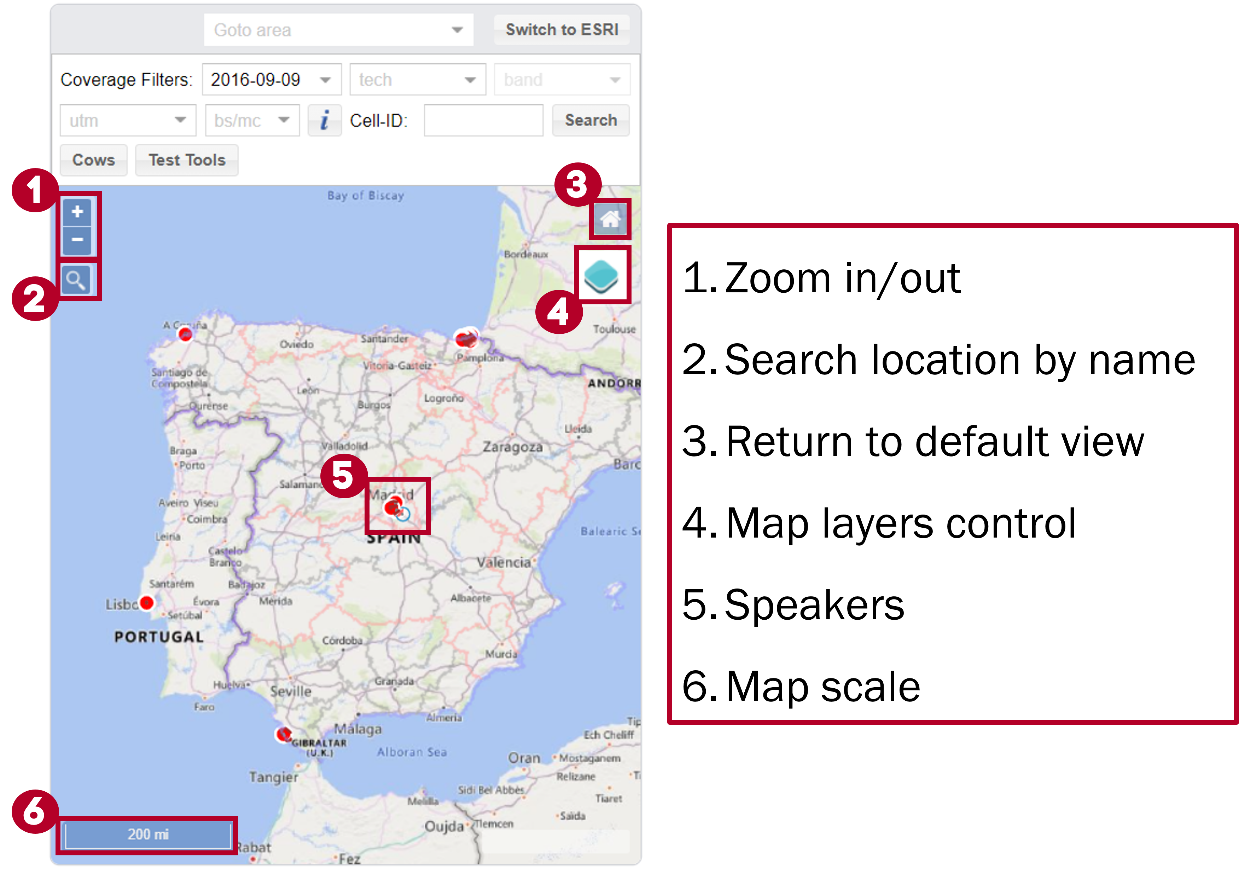Image resolution: width=1239 pixels, height=878 pixels.
Task: Select the red site marker near Lisbon
Action: pos(147,602)
